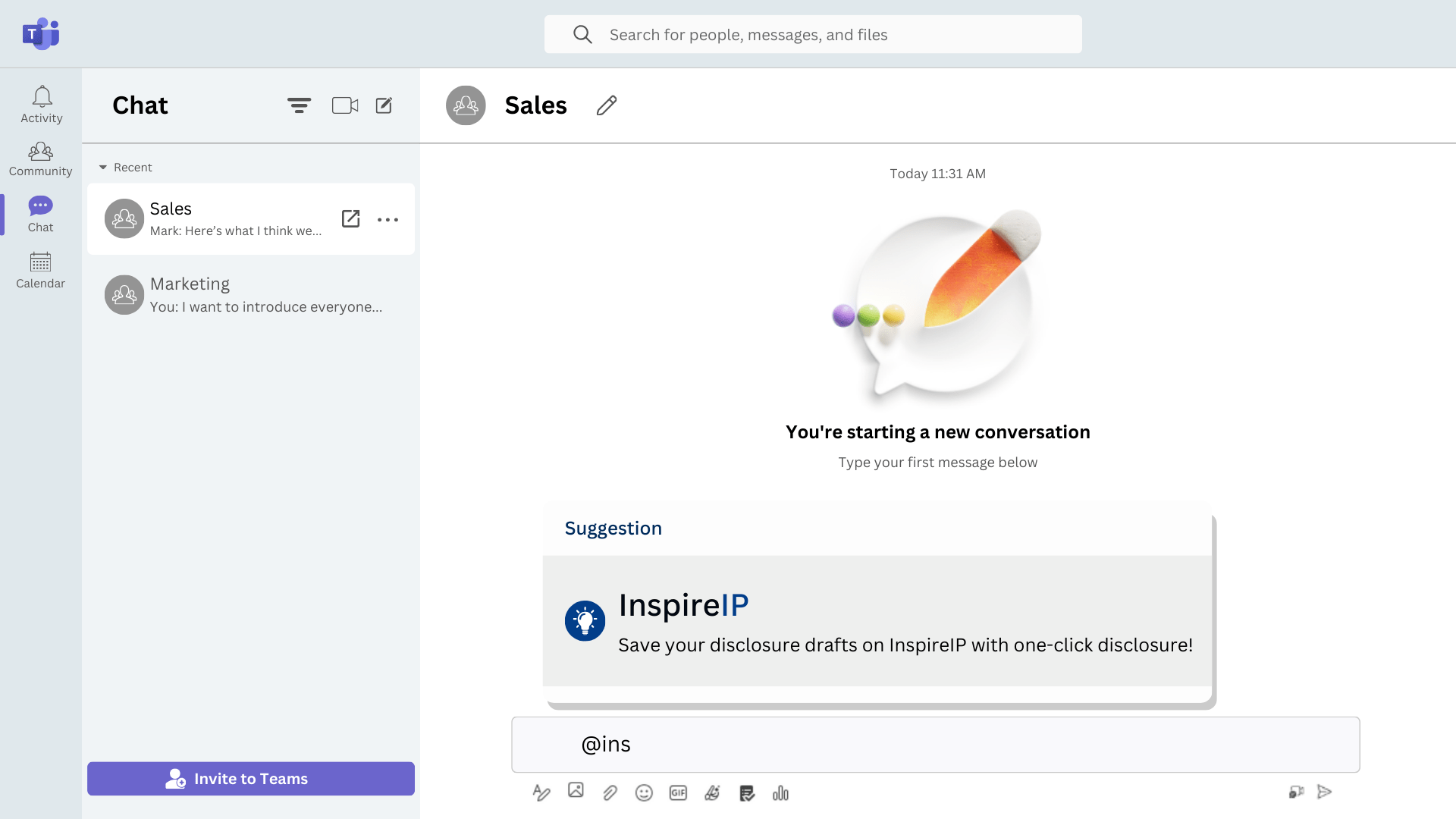Click the Invite to Teams button
Screen dimensions: 1456x819
tap(250, 778)
